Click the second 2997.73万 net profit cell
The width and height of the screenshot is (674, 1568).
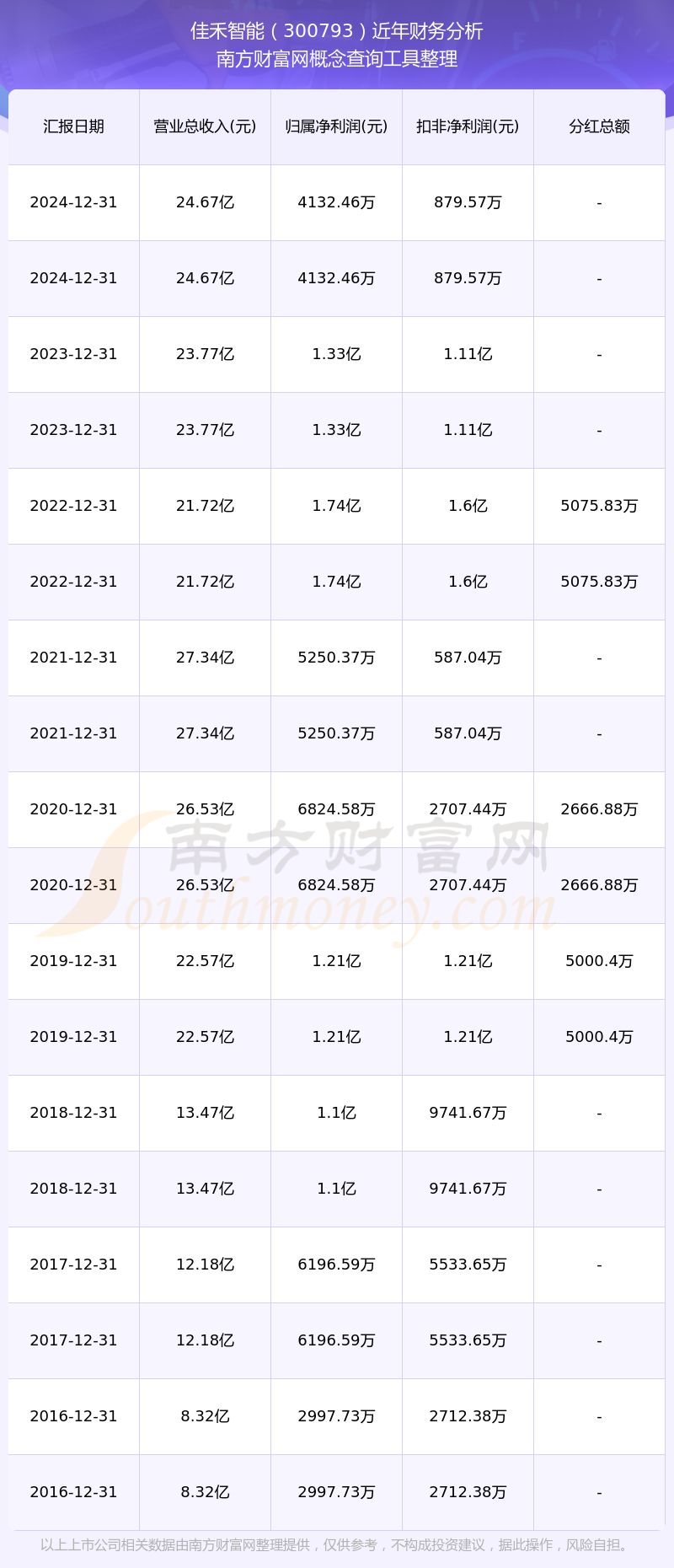click(x=336, y=1492)
